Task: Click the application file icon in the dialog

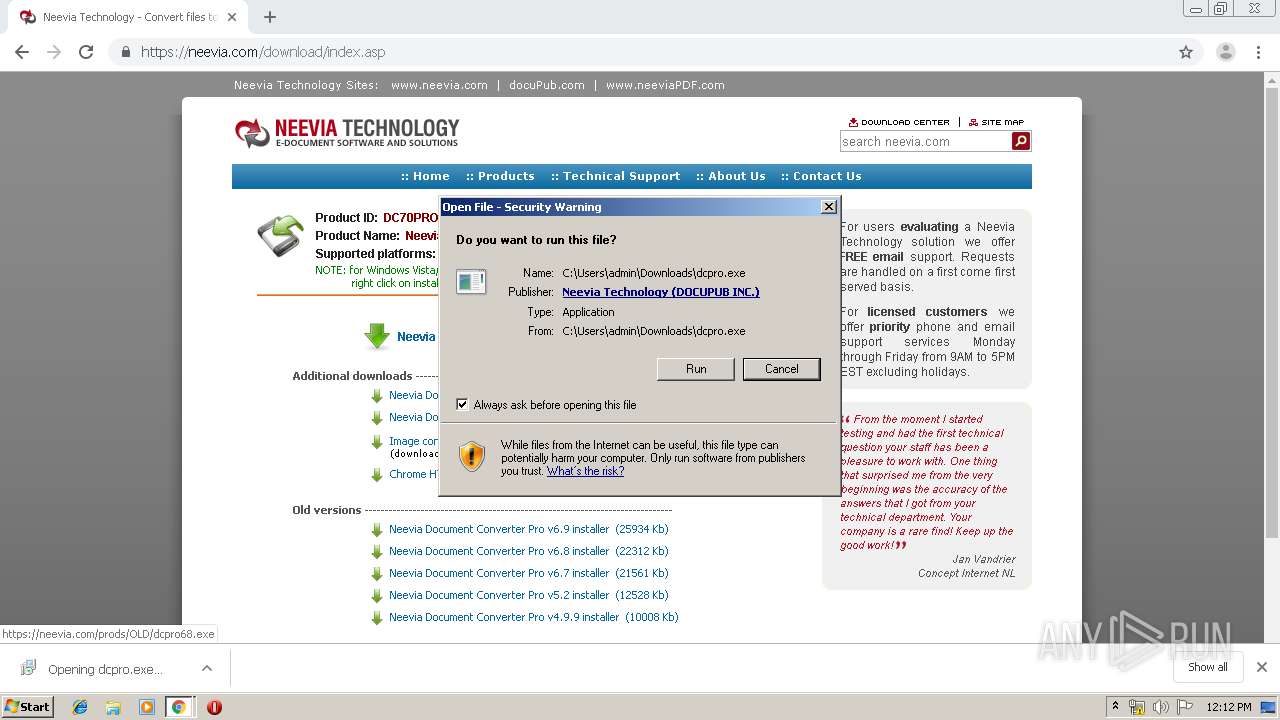Action: click(471, 282)
